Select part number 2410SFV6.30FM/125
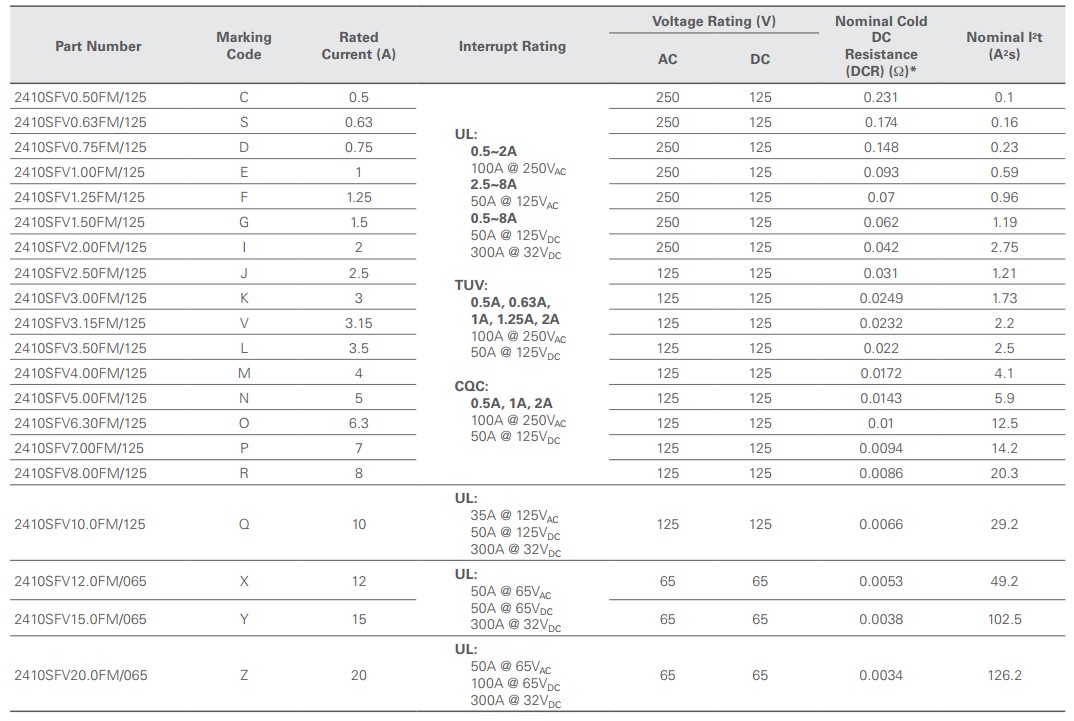Screen dimensions: 1074x721 (80, 423)
